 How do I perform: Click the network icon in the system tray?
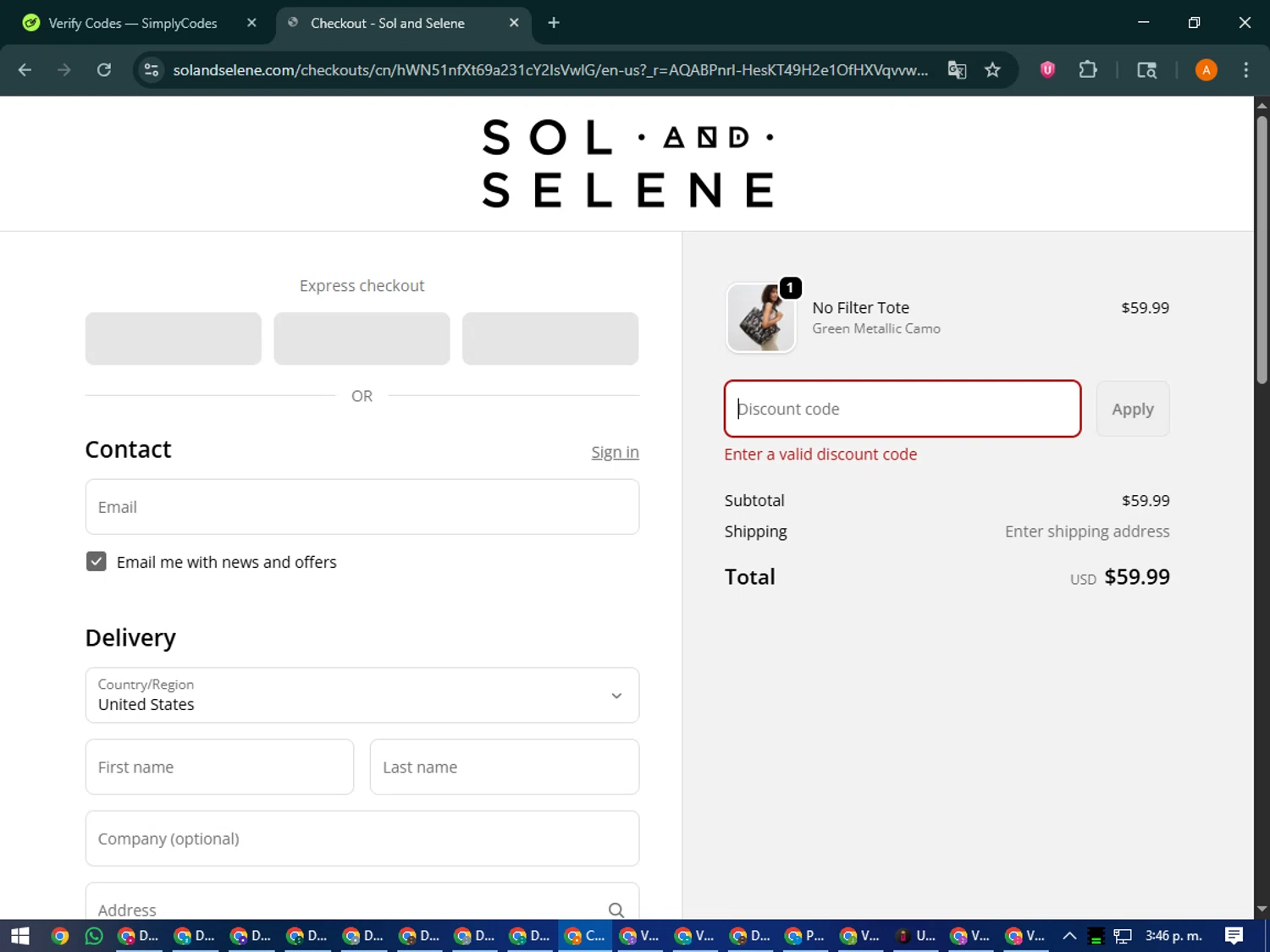click(x=1123, y=935)
